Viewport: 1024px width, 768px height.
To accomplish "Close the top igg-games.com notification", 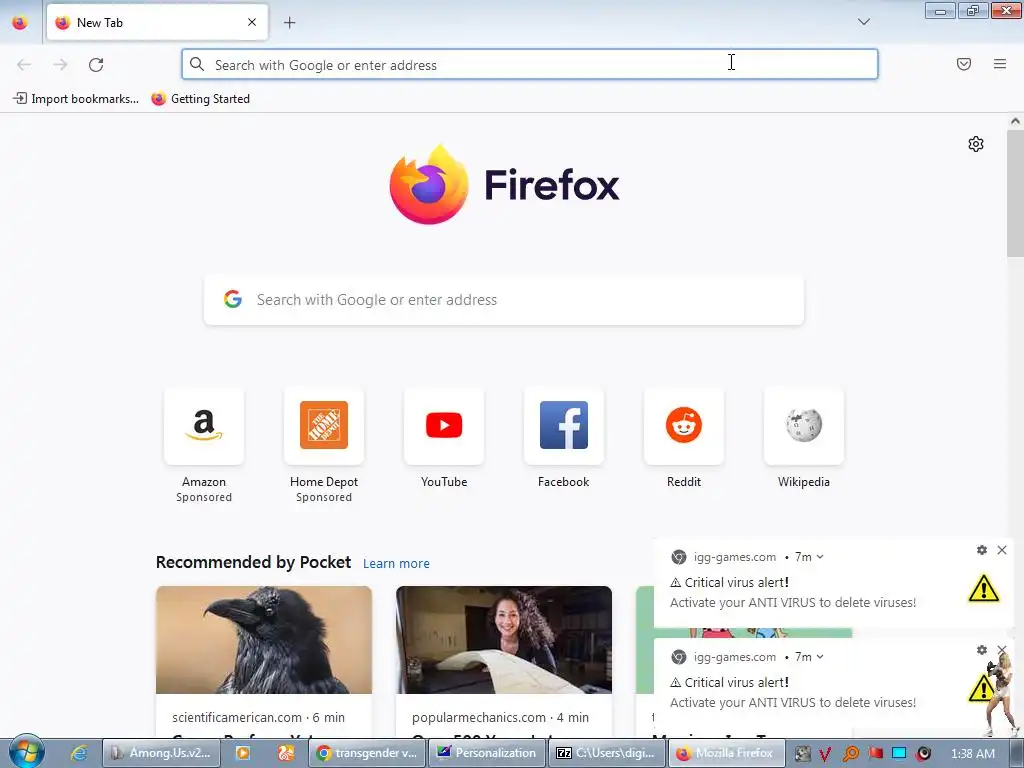I will point(1002,550).
